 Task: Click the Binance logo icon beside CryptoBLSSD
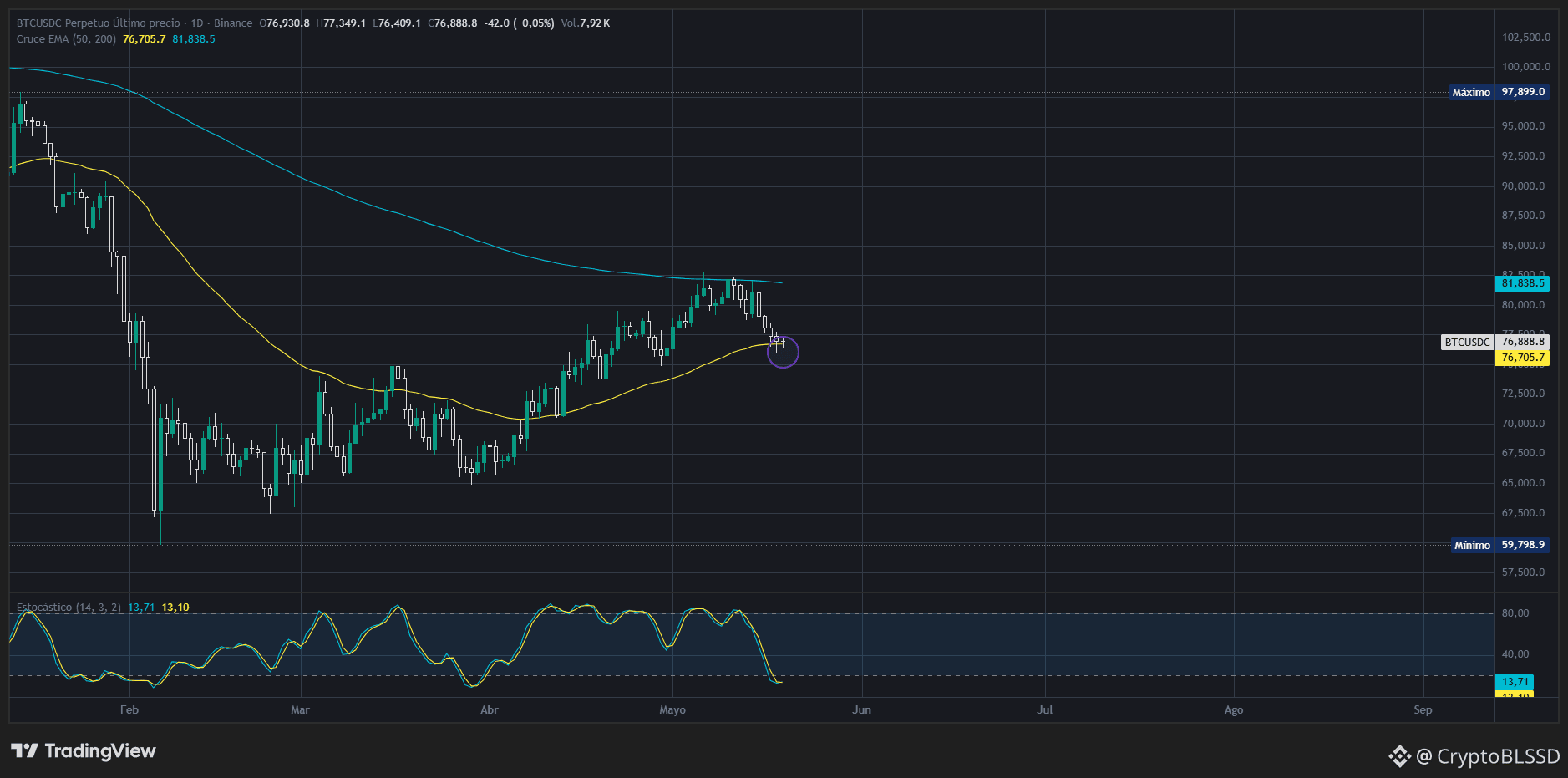1399,756
